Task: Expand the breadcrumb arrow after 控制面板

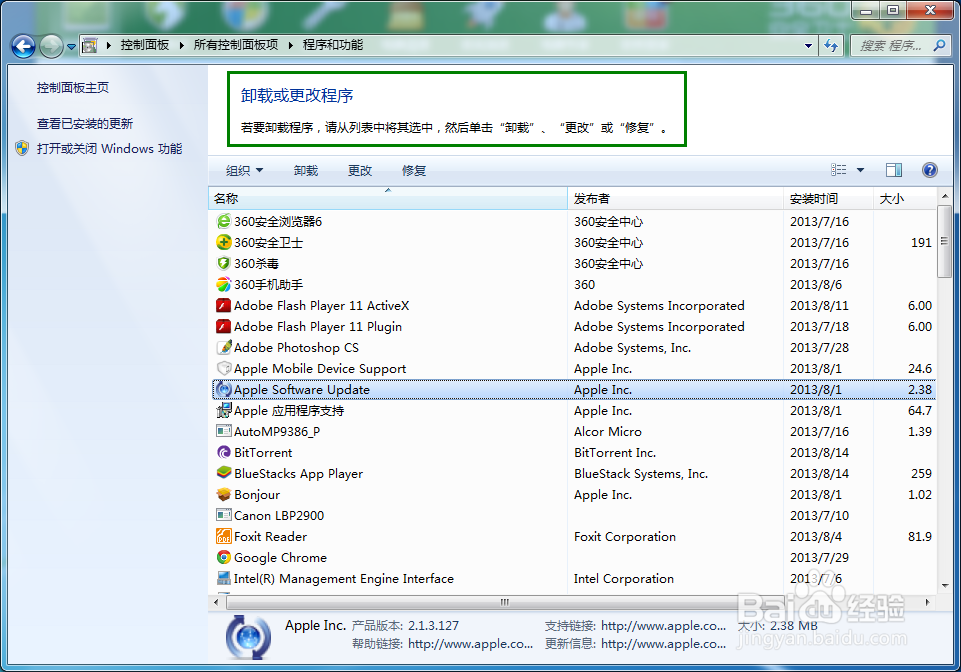Action: click(x=181, y=45)
